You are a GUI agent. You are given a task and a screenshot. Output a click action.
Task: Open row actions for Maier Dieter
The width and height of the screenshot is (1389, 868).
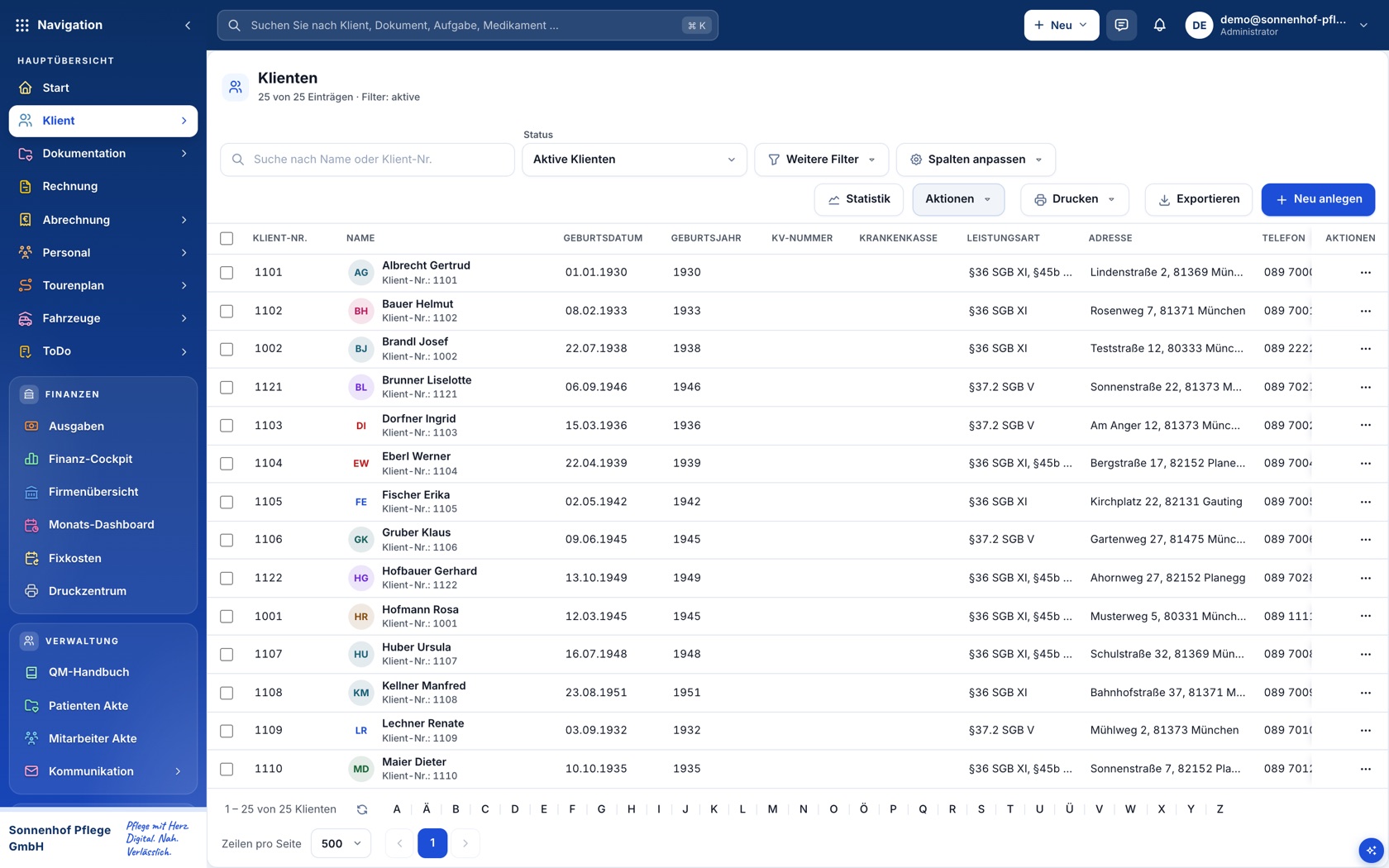[x=1365, y=769]
